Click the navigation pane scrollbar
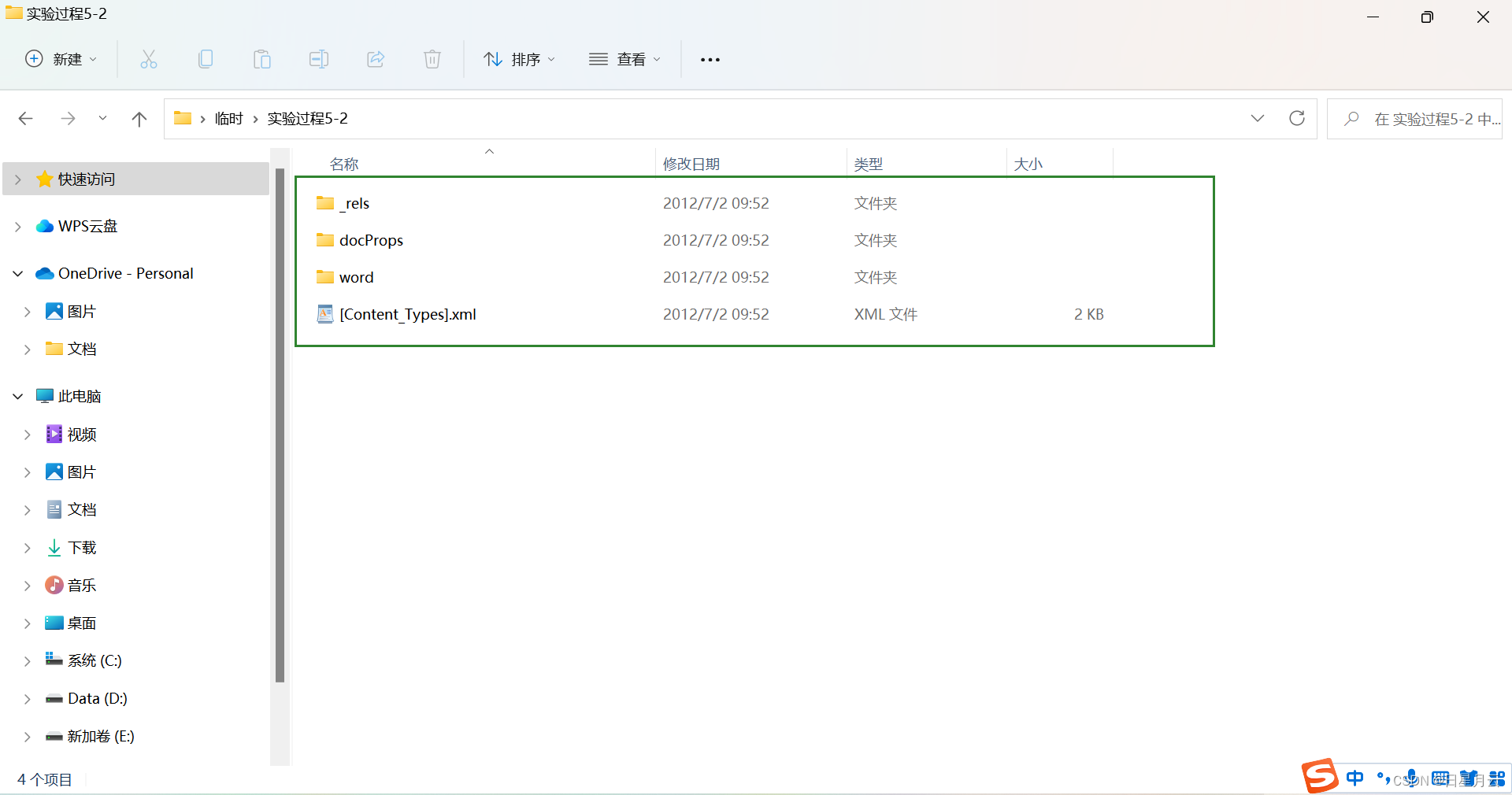This screenshot has height=795, width=1512. point(280,425)
